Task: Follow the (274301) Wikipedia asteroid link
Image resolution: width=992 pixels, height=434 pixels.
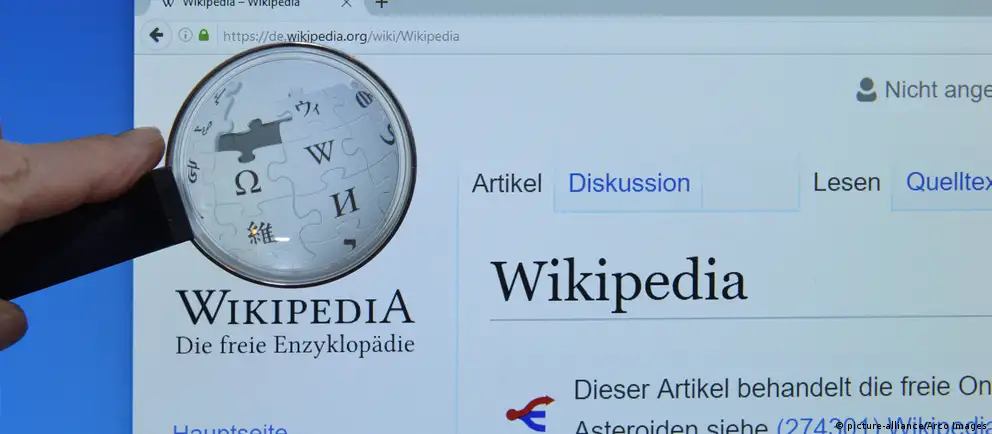Action: click(882, 424)
